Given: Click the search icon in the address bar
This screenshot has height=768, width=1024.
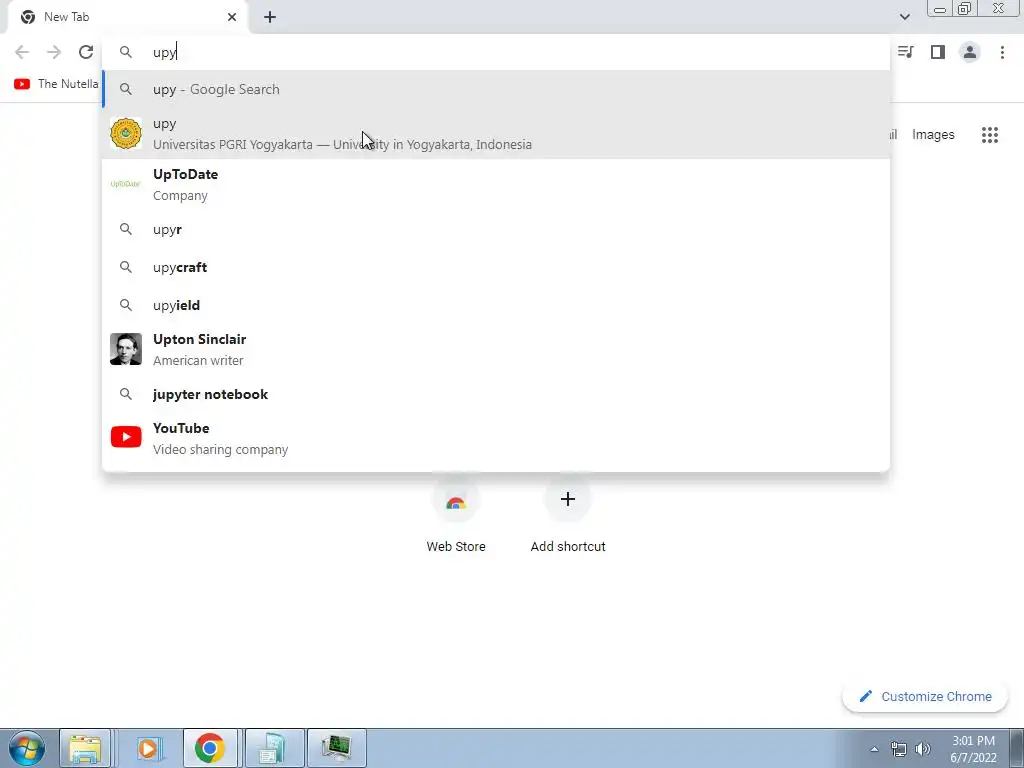Looking at the screenshot, I should point(126,52).
